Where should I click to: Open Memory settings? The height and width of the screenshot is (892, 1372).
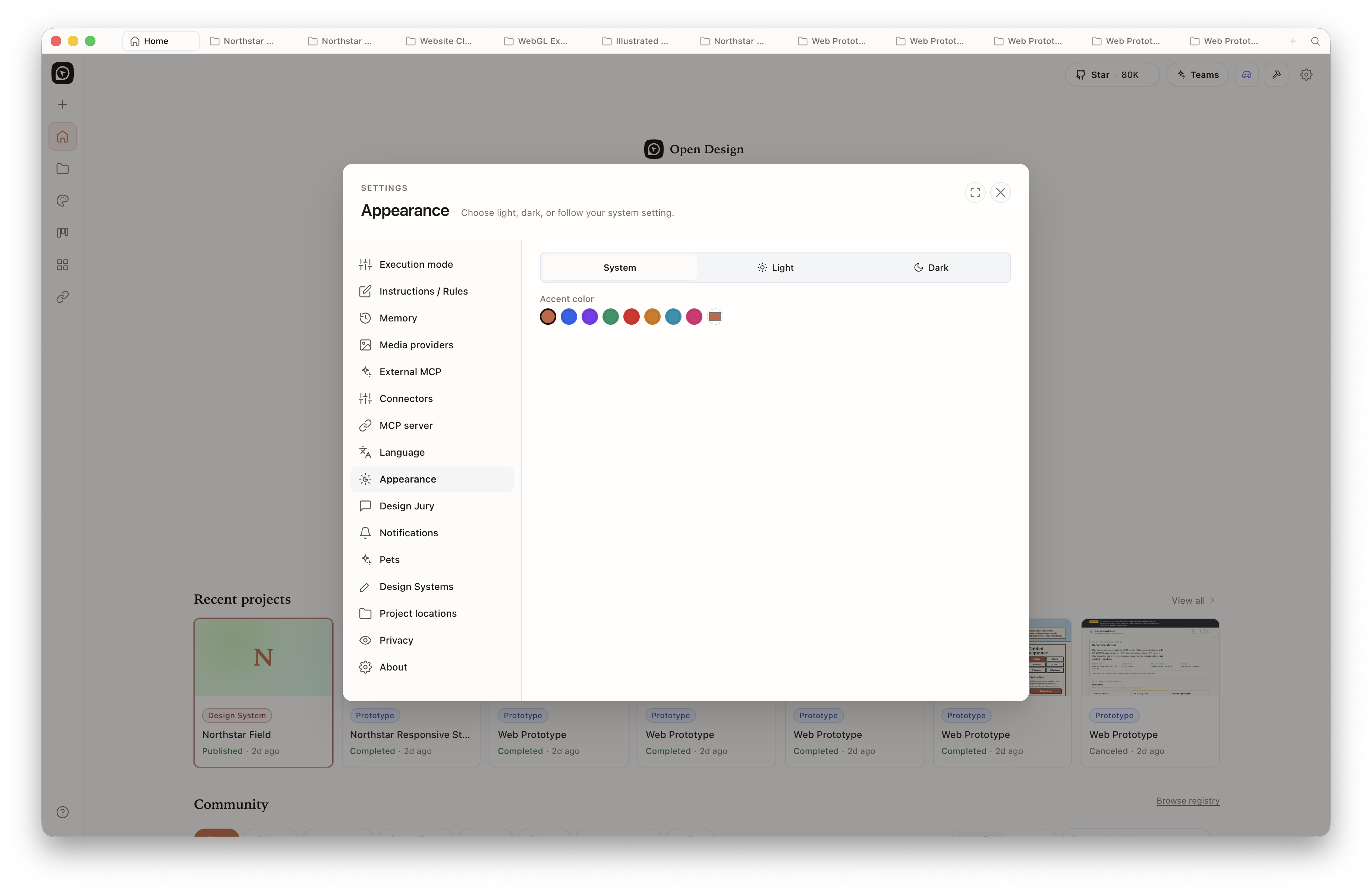432,318
